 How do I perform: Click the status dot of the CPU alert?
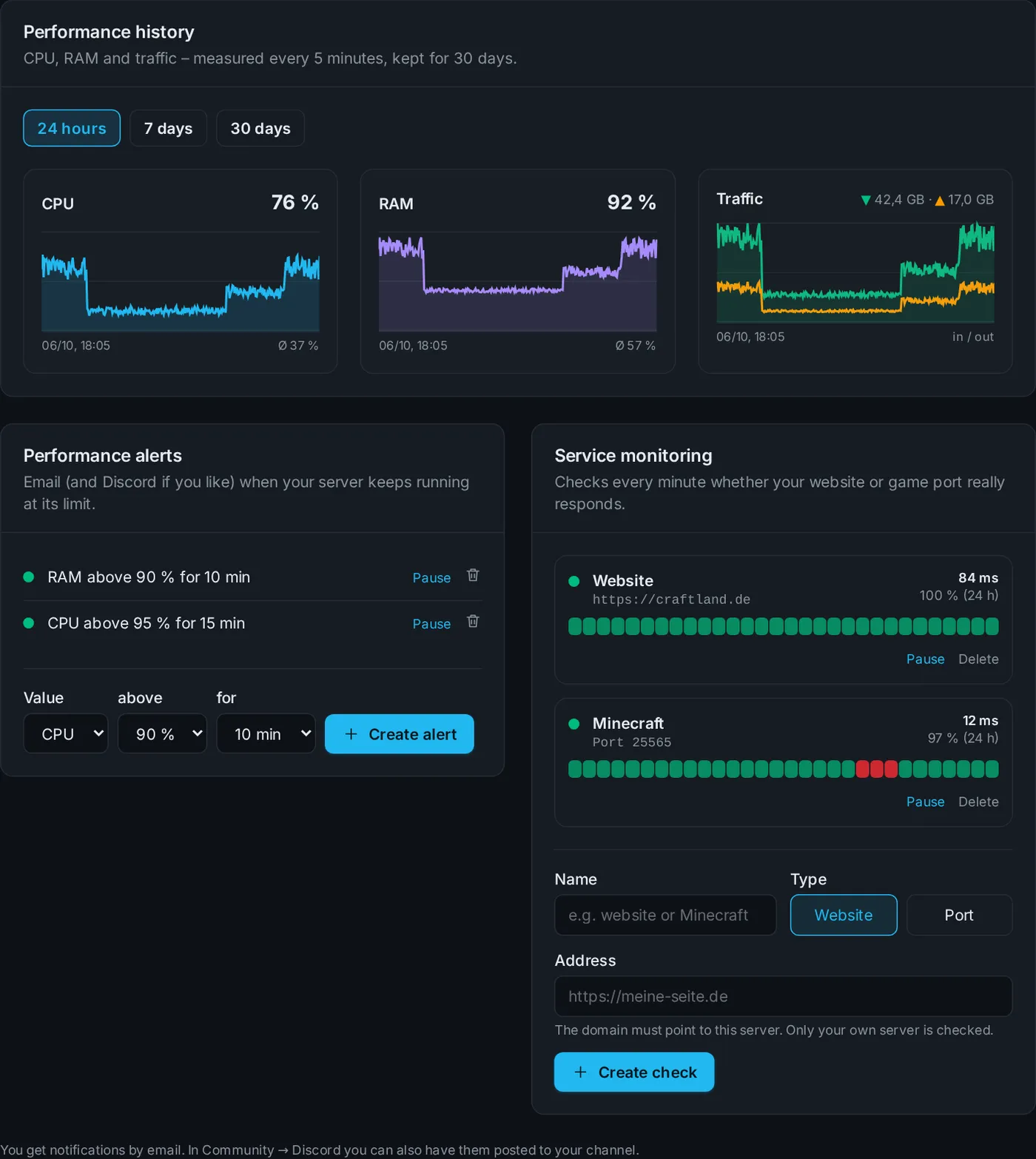[x=29, y=623]
